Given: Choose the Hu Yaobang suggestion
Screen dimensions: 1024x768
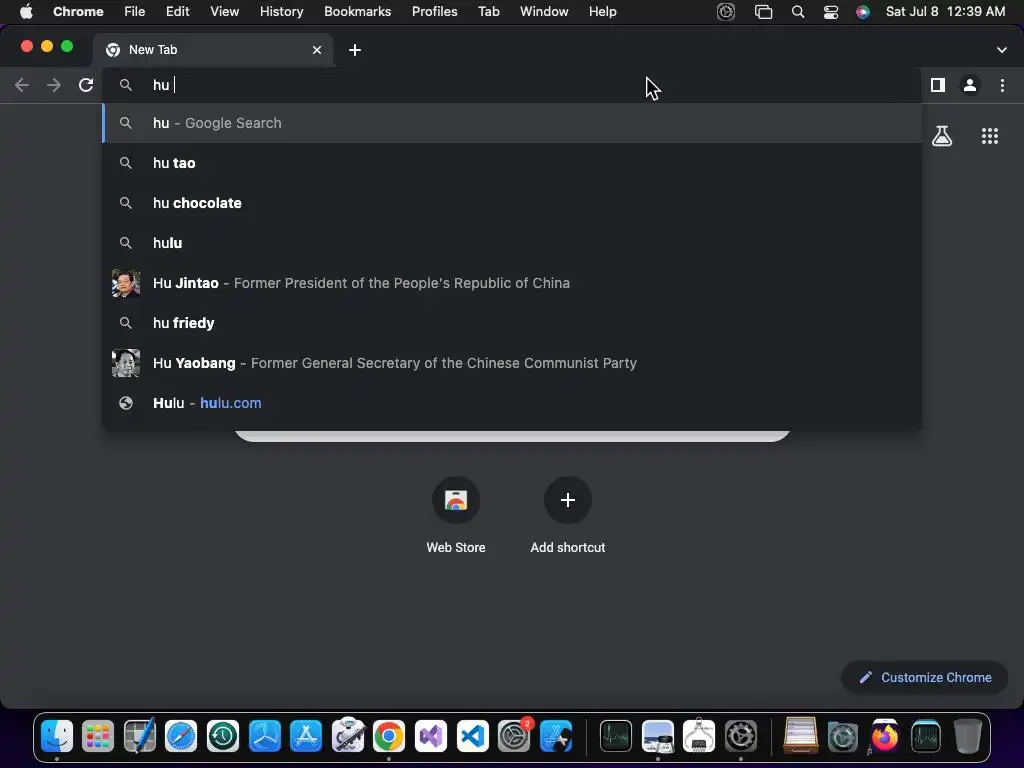Looking at the screenshot, I should 512,362.
